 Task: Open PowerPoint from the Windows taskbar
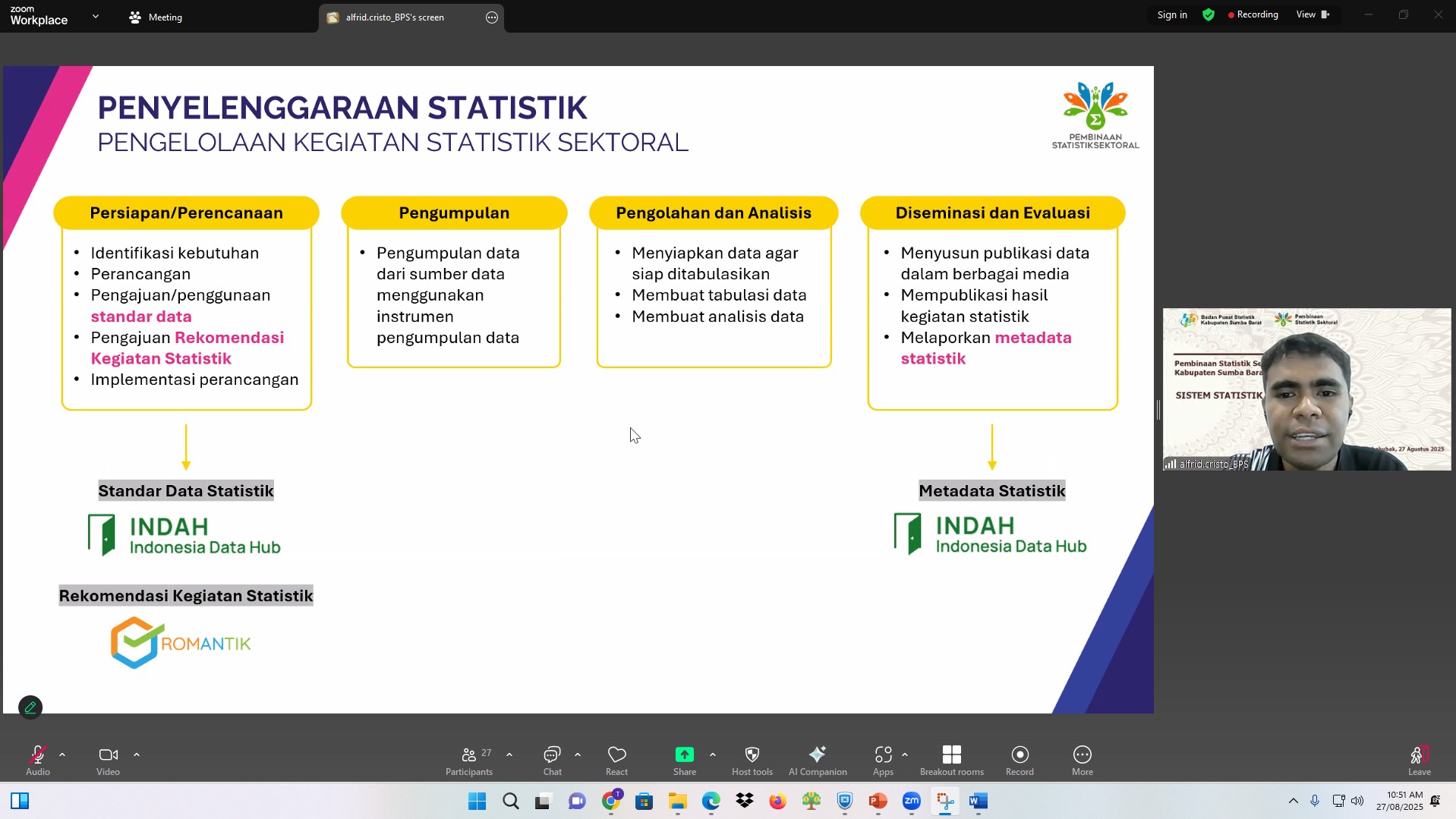coord(878,802)
